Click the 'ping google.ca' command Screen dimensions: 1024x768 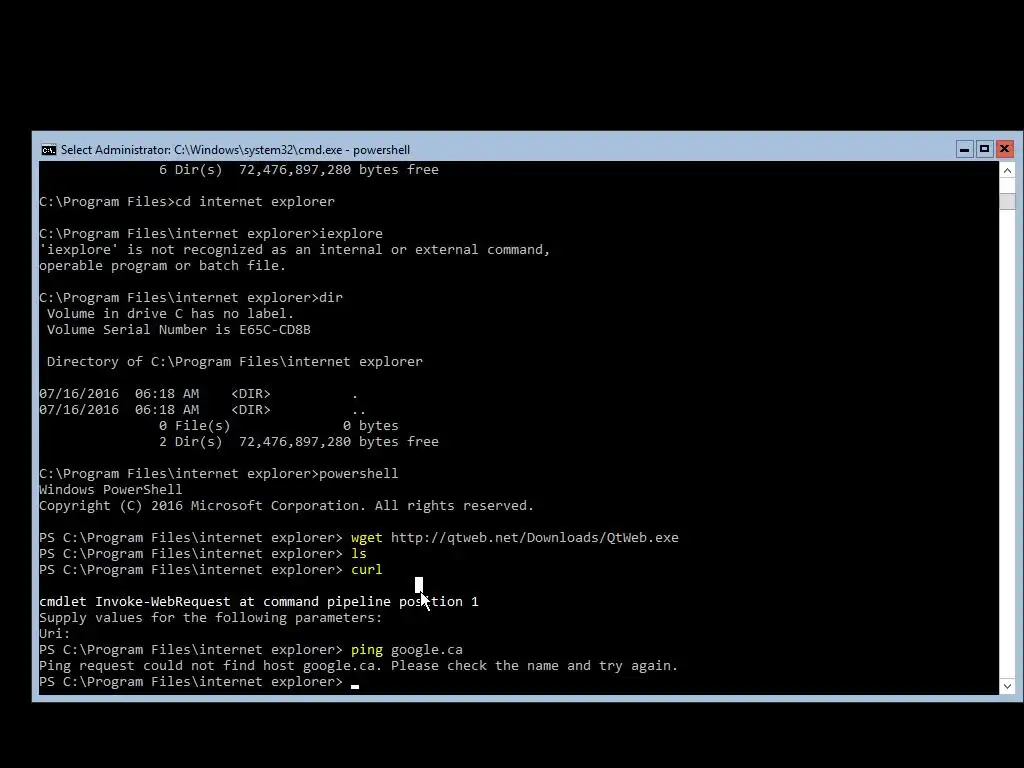click(407, 650)
